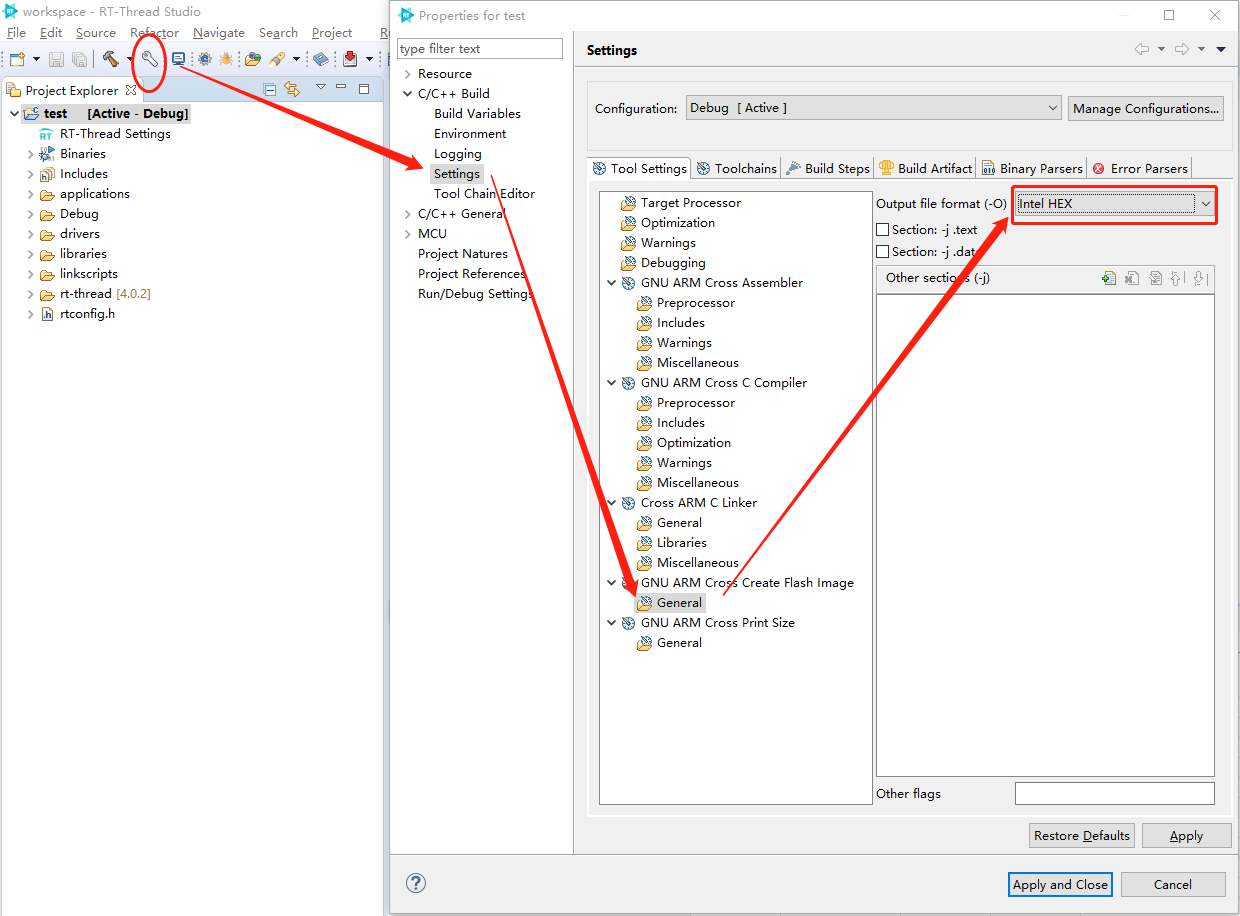Switch to the Build Steps tab
Viewport: 1240px width, 916px height.
[828, 169]
